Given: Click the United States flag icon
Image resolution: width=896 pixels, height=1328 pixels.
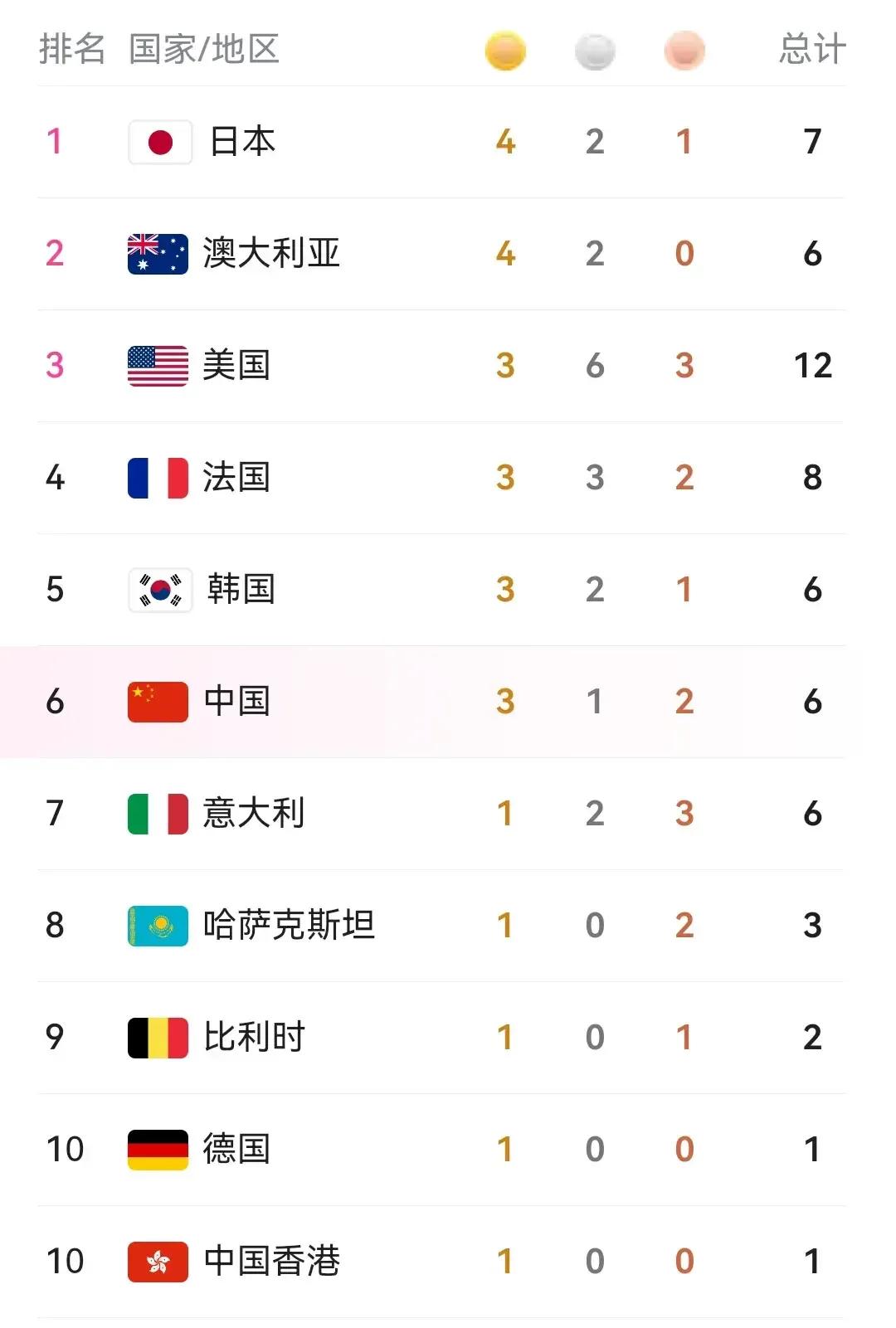Looking at the screenshot, I should click(x=158, y=366).
